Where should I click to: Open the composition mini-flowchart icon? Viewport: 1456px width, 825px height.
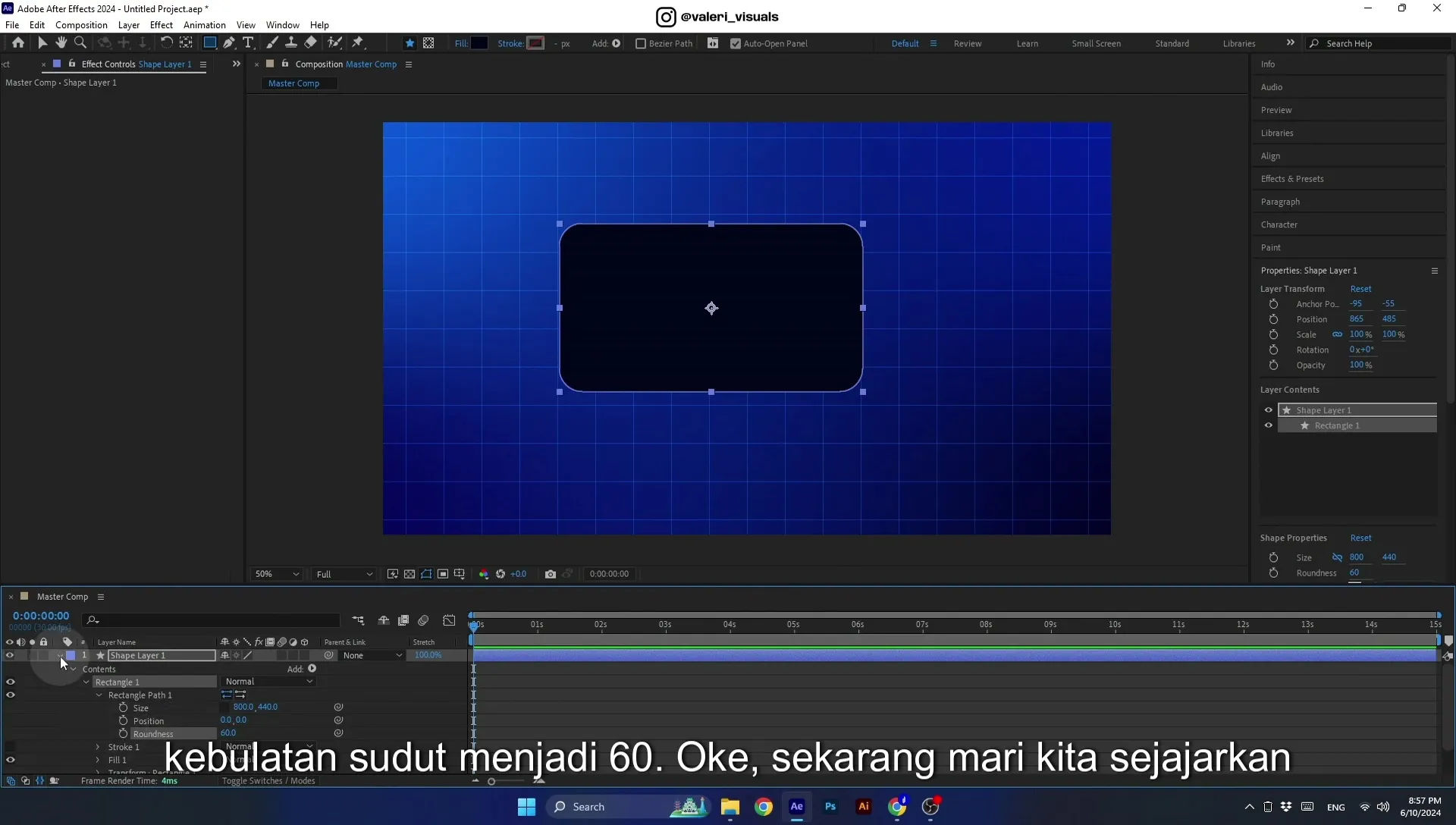point(358,620)
